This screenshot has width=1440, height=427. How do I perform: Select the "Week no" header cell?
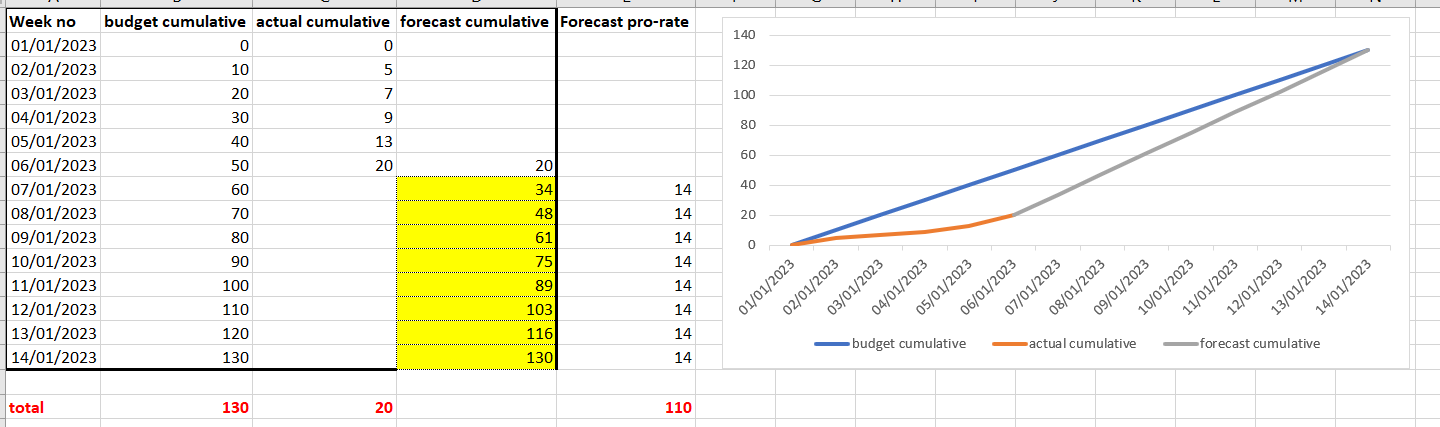tap(53, 21)
